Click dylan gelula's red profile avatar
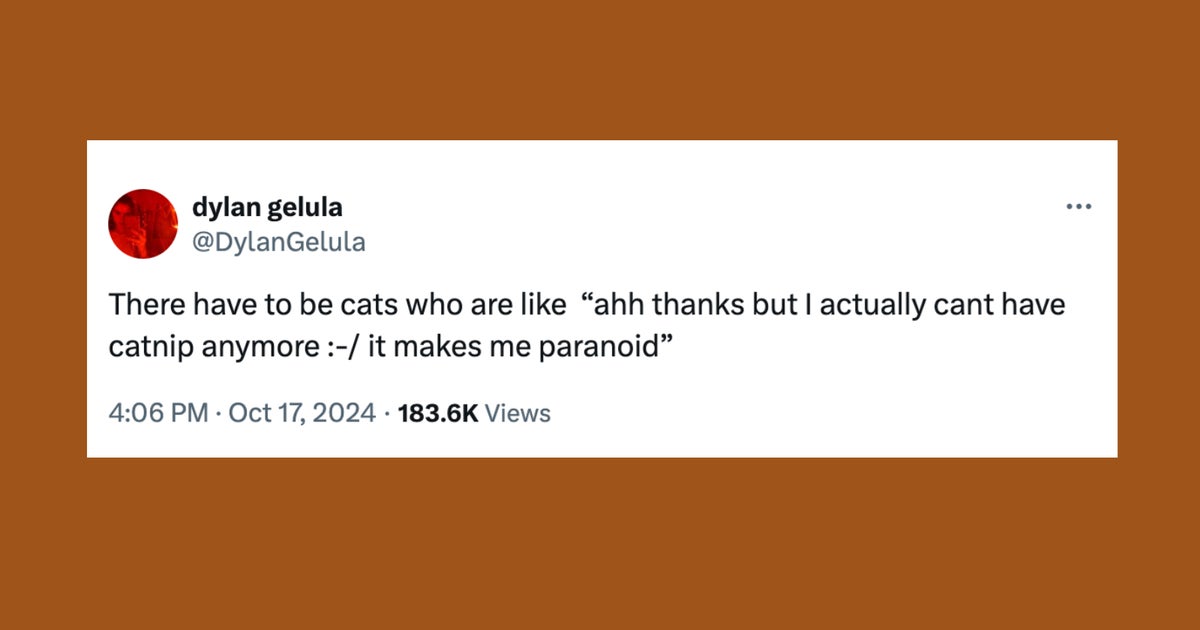 click(142, 224)
